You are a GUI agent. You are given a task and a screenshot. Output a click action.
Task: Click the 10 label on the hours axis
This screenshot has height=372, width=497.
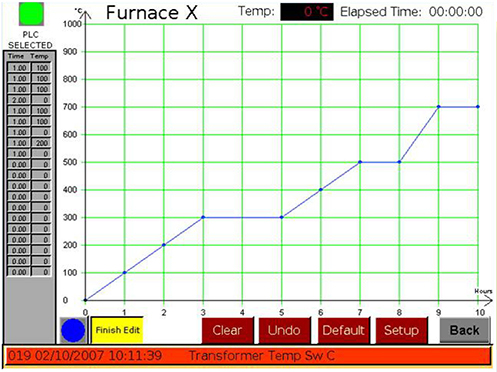coord(480,312)
